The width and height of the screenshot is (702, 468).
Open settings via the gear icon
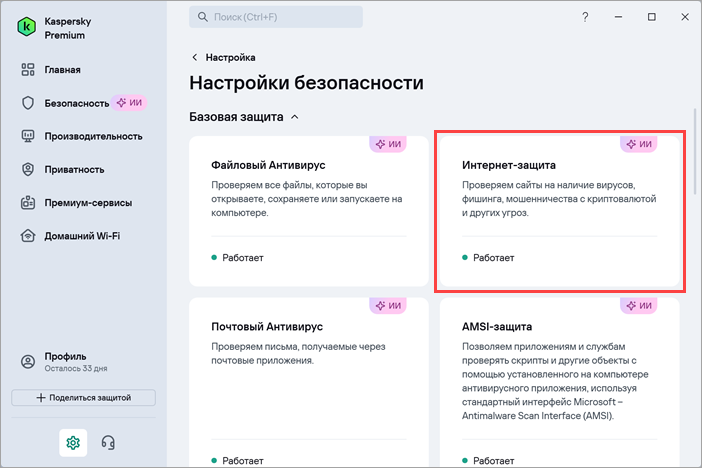(x=73, y=442)
